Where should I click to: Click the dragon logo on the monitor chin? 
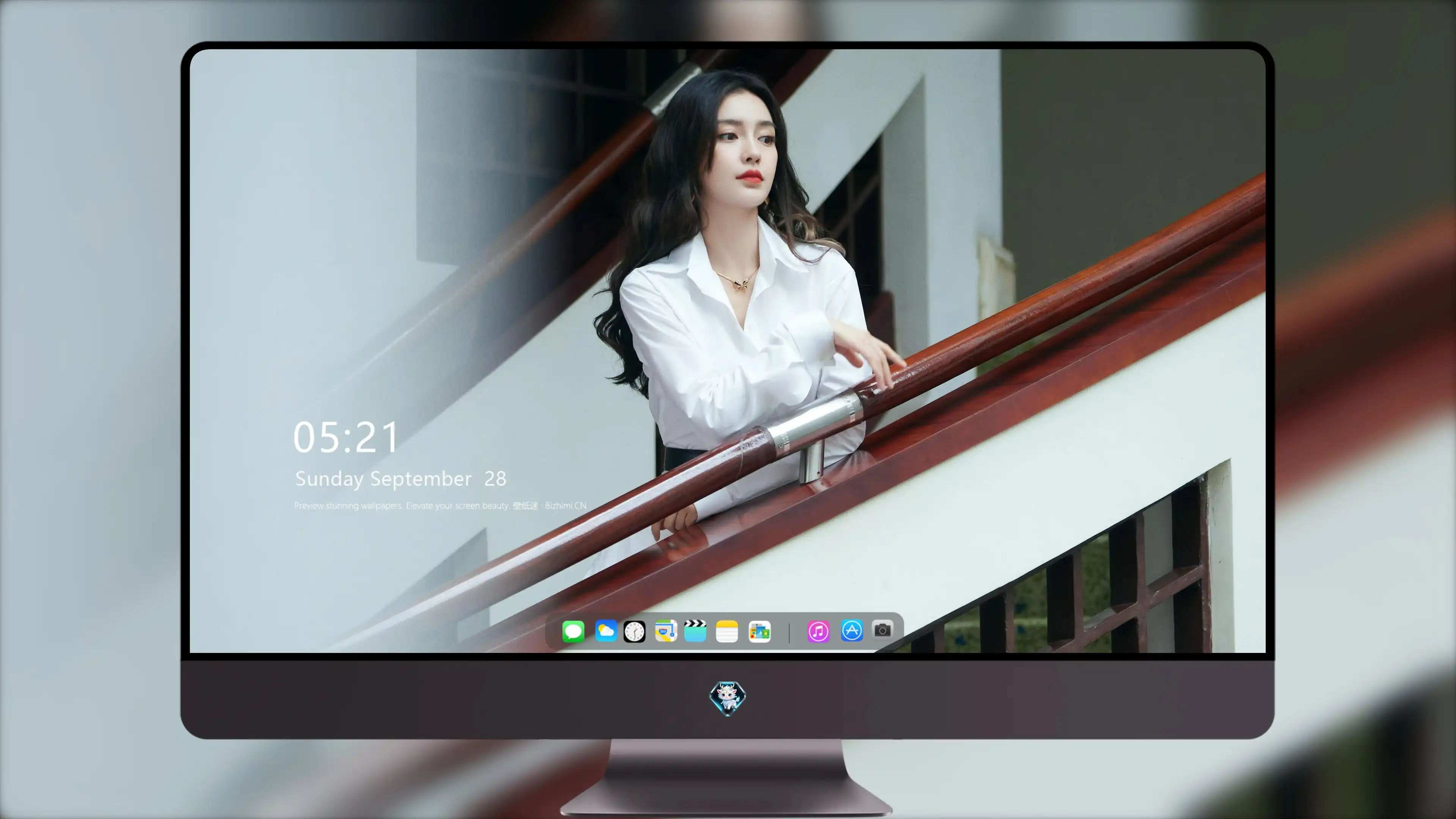click(x=728, y=698)
